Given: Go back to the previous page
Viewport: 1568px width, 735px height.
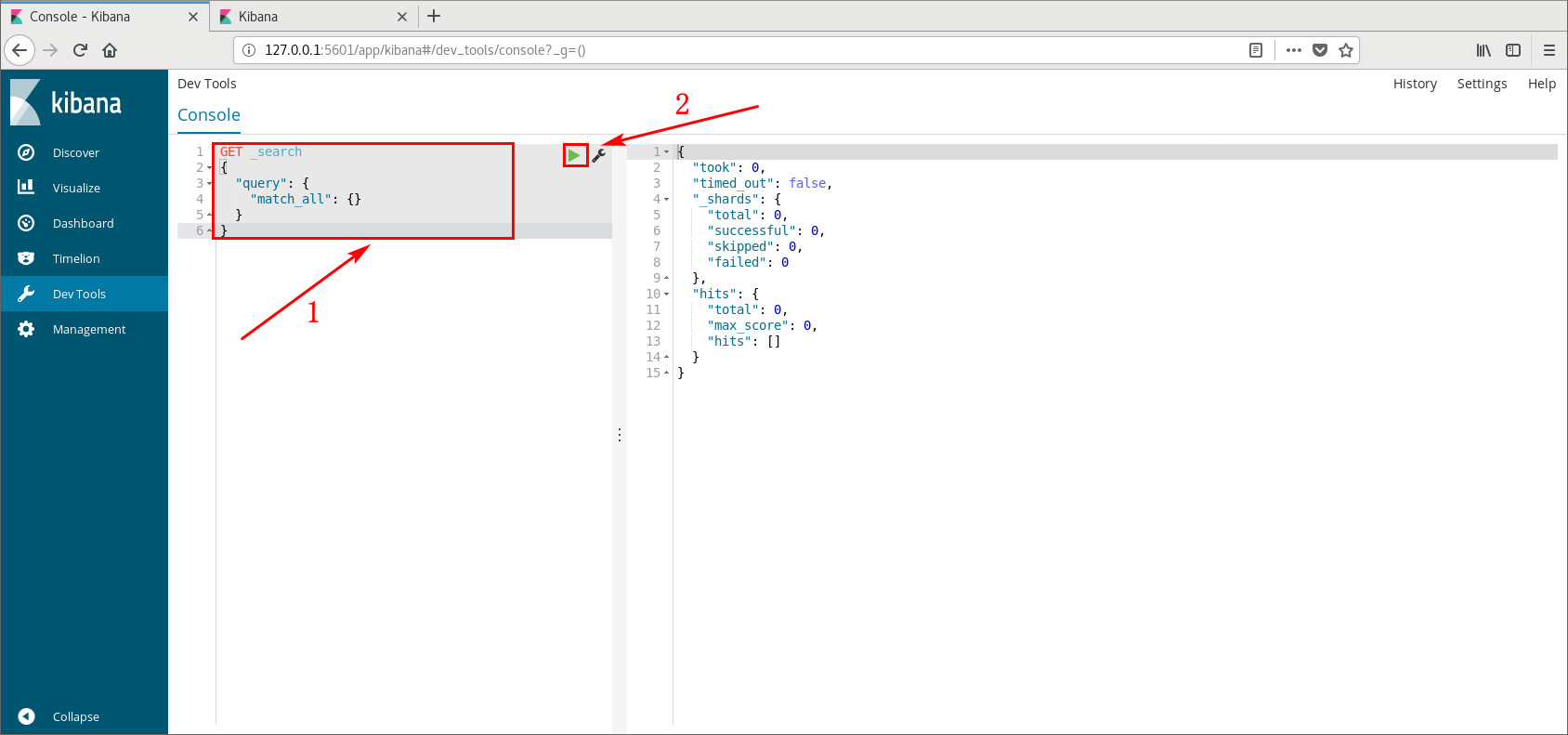Looking at the screenshot, I should click(x=20, y=50).
